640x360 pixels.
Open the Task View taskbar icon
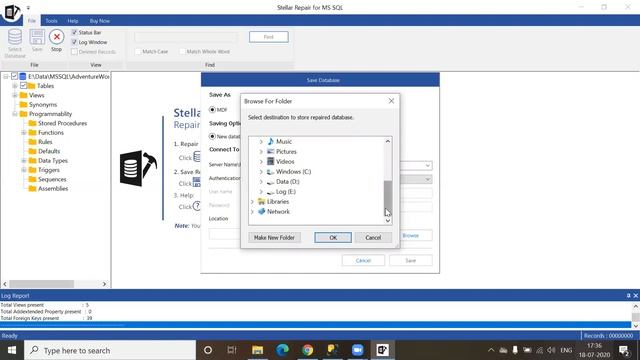(x=232, y=350)
